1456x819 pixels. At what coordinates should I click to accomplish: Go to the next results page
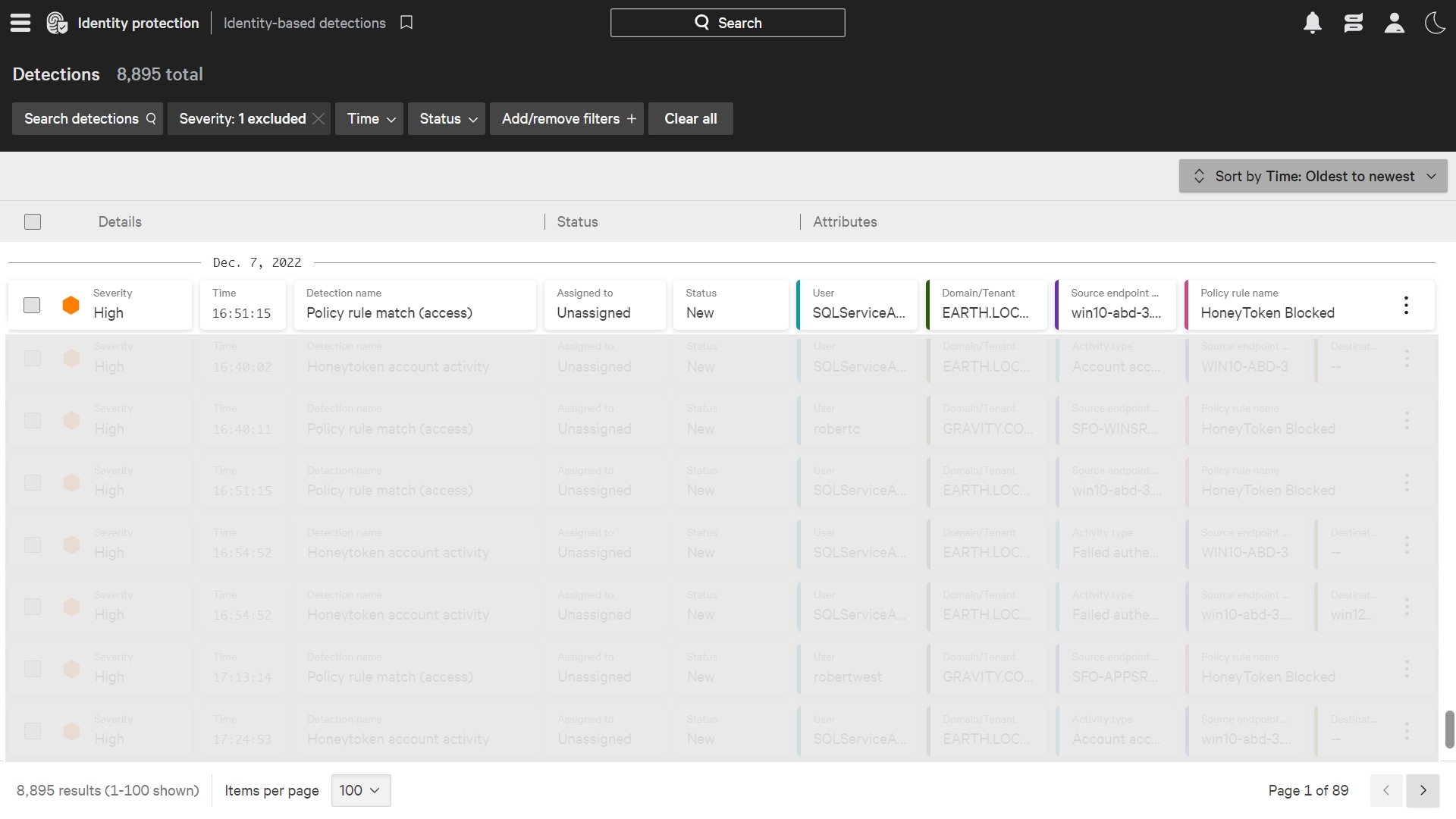(1423, 790)
